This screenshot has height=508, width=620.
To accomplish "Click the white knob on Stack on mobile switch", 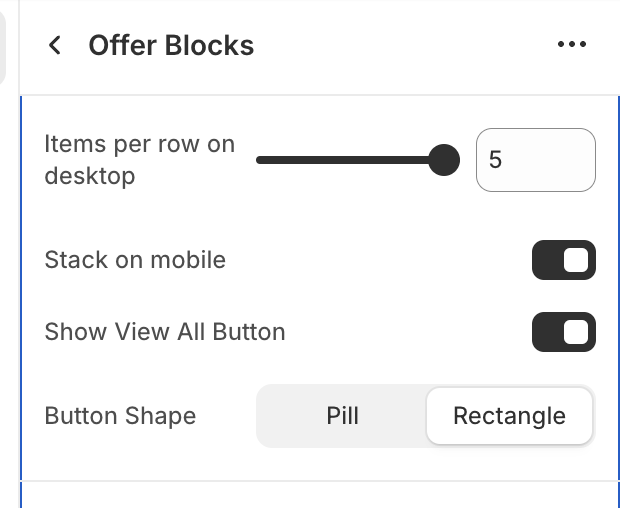I will [x=576, y=260].
